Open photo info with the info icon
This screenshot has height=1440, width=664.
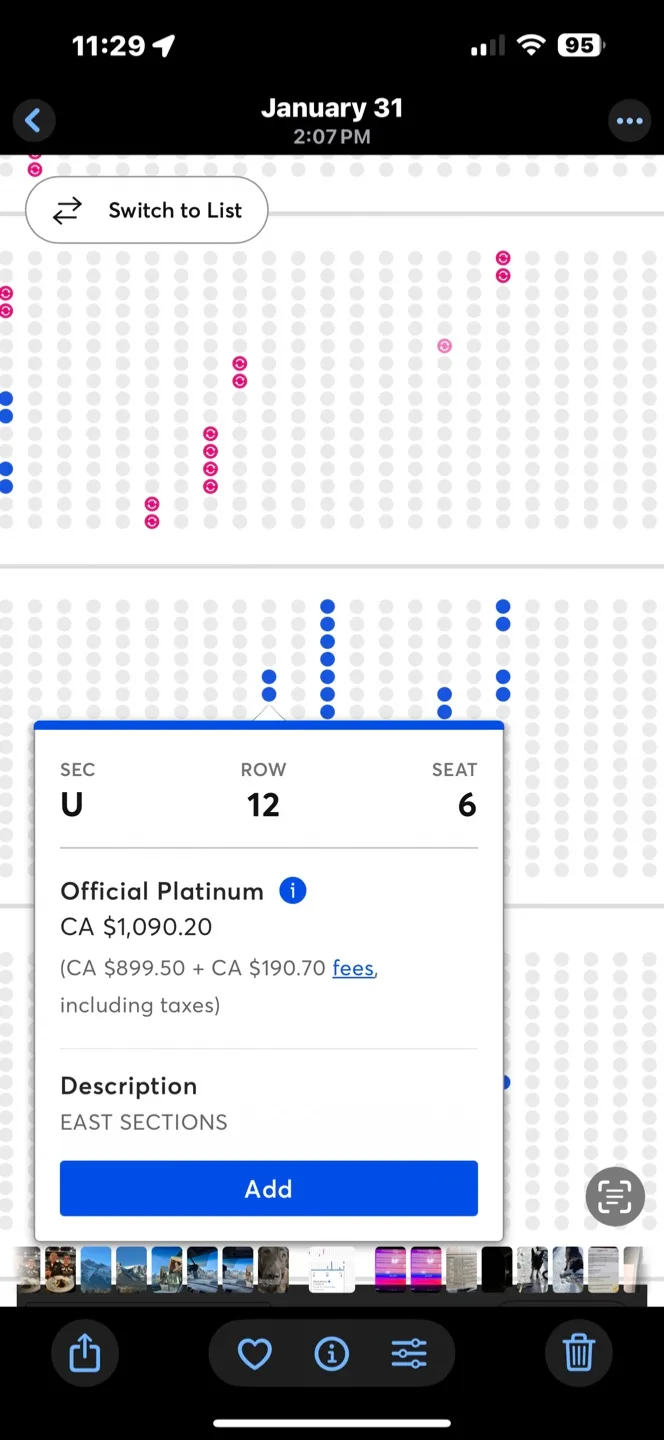pyautogui.click(x=331, y=1353)
